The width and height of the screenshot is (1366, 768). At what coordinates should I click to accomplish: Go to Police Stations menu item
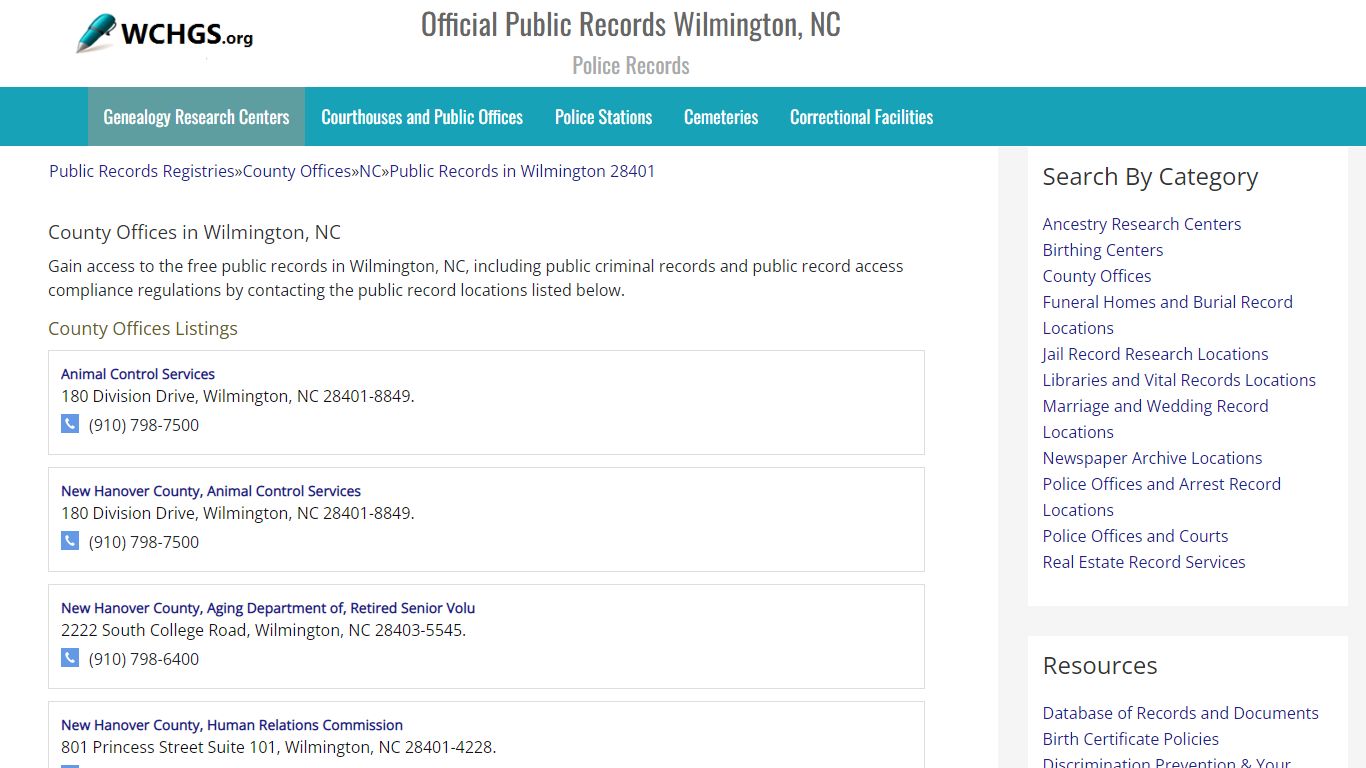pyautogui.click(x=603, y=117)
